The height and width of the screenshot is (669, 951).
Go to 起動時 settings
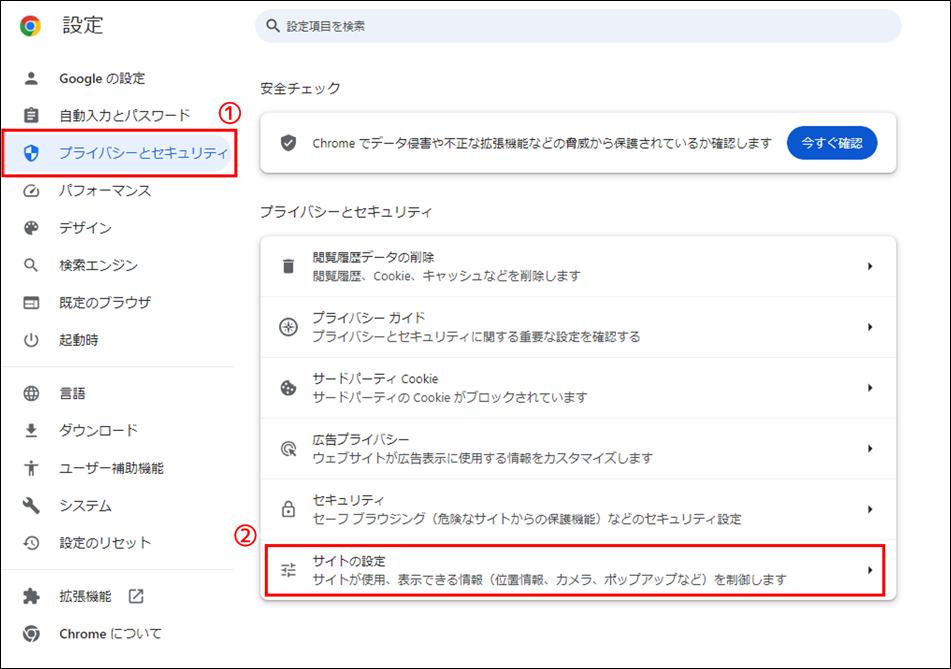[79, 340]
